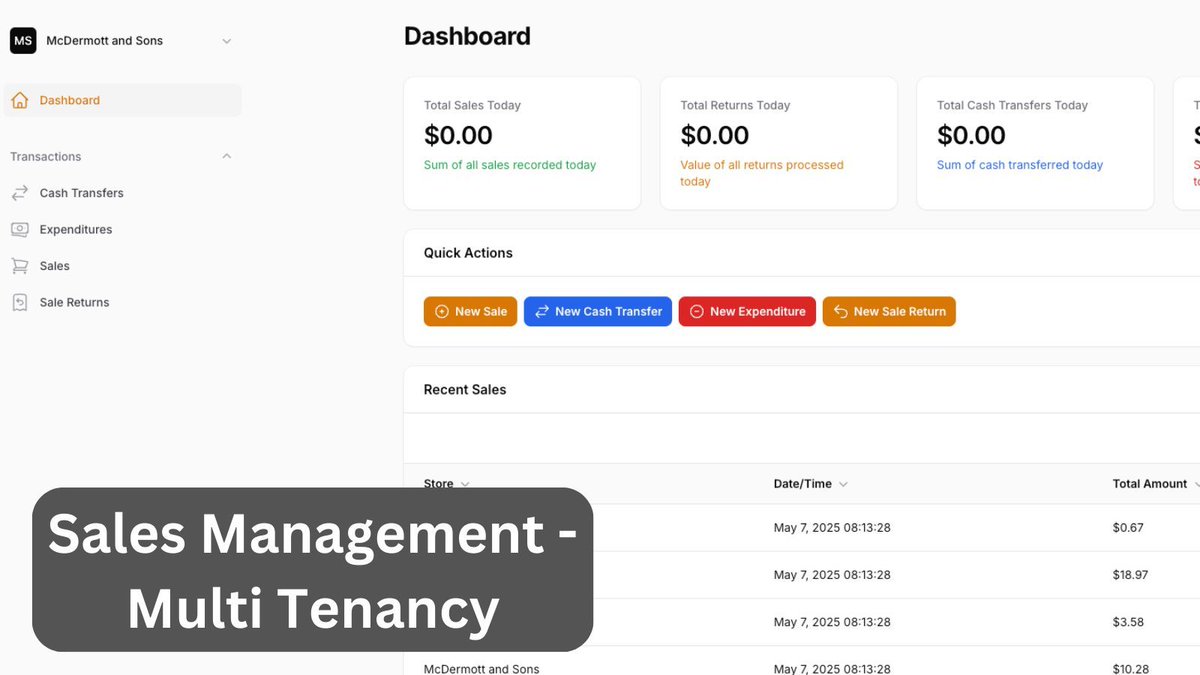Viewport: 1200px width, 675px height.
Task: Click the Sales cart icon
Action: click(19, 266)
